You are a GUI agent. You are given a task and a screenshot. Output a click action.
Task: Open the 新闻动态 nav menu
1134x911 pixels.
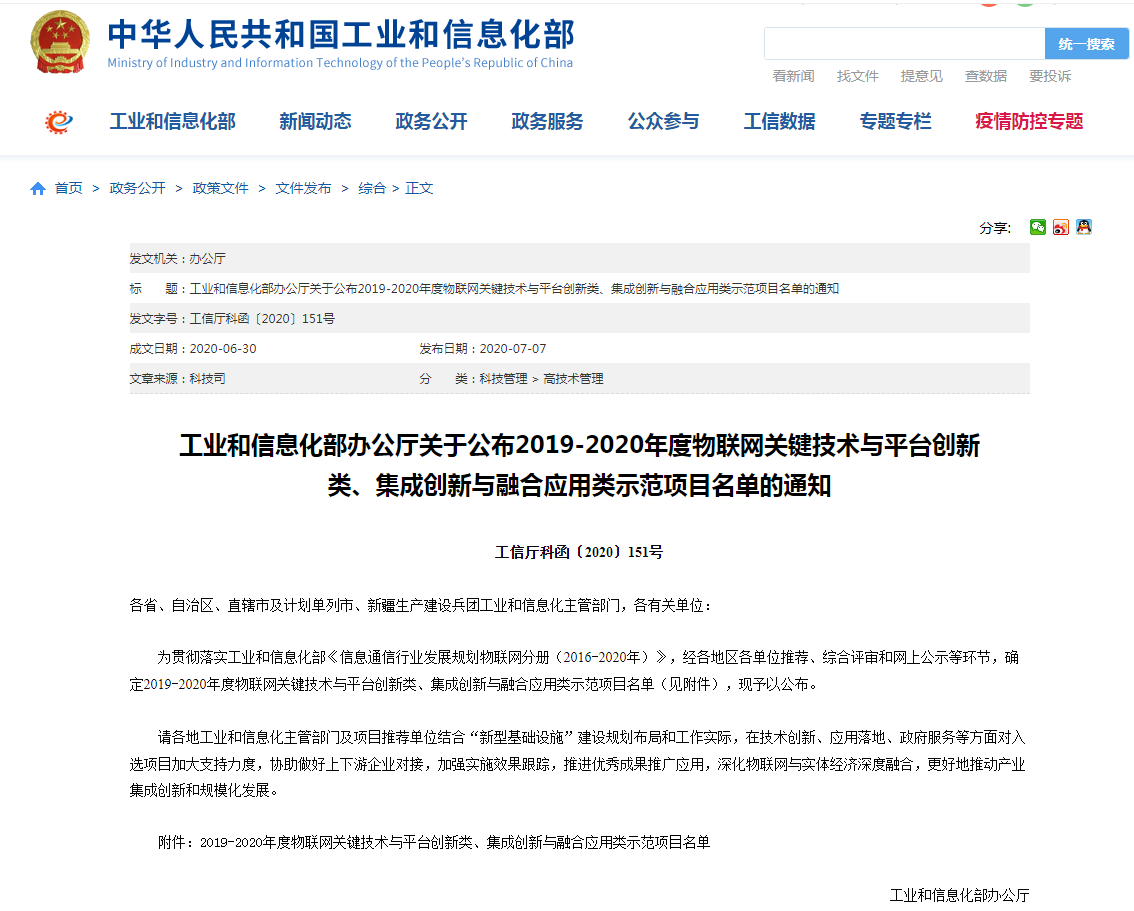[x=315, y=121]
